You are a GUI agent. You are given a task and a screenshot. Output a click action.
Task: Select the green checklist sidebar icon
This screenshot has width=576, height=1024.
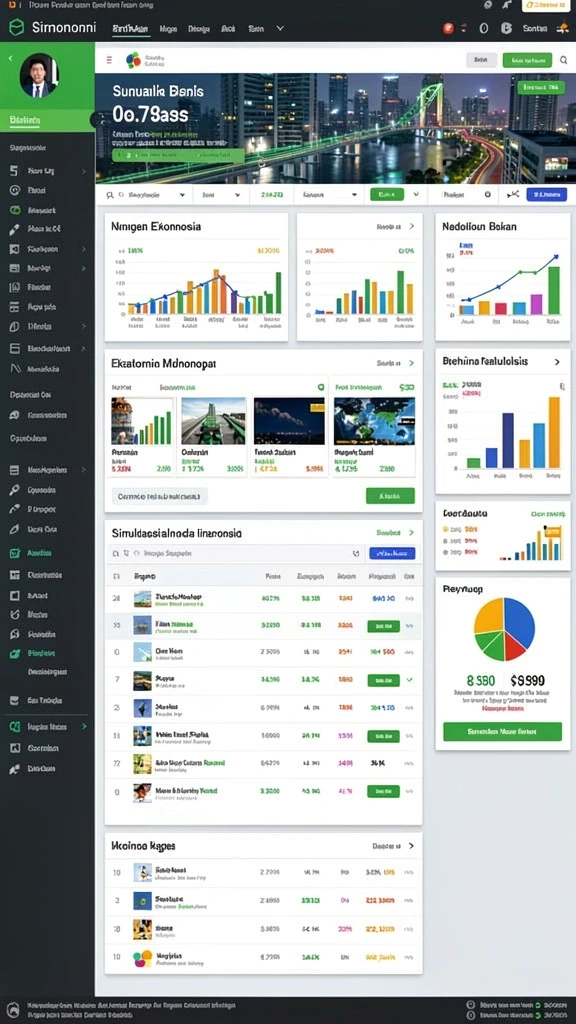(x=14, y=553)
